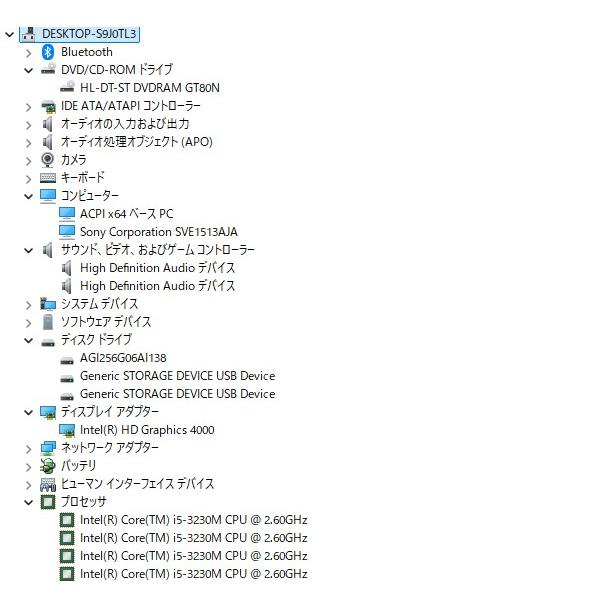Click the DESKTOP-S9J0TL3 computer icon
The width and height of the screenshot is (608, 608).
pos(28,34)
